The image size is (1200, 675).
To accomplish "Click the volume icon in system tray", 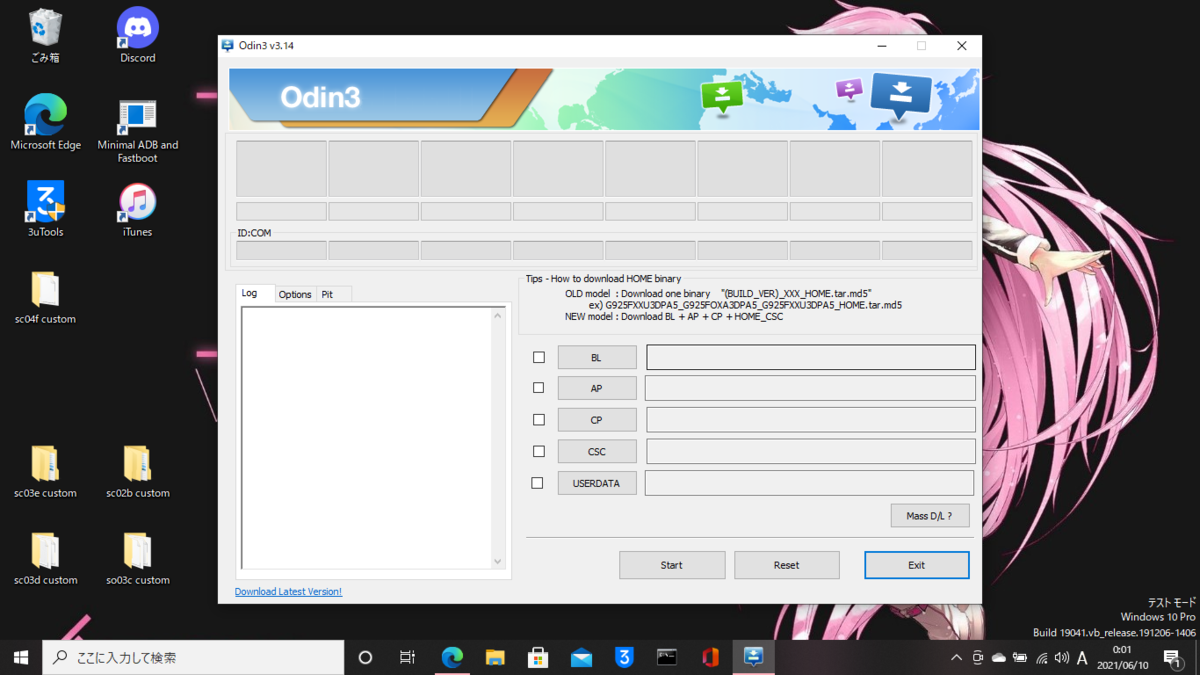I will [x=1061, y=657].
